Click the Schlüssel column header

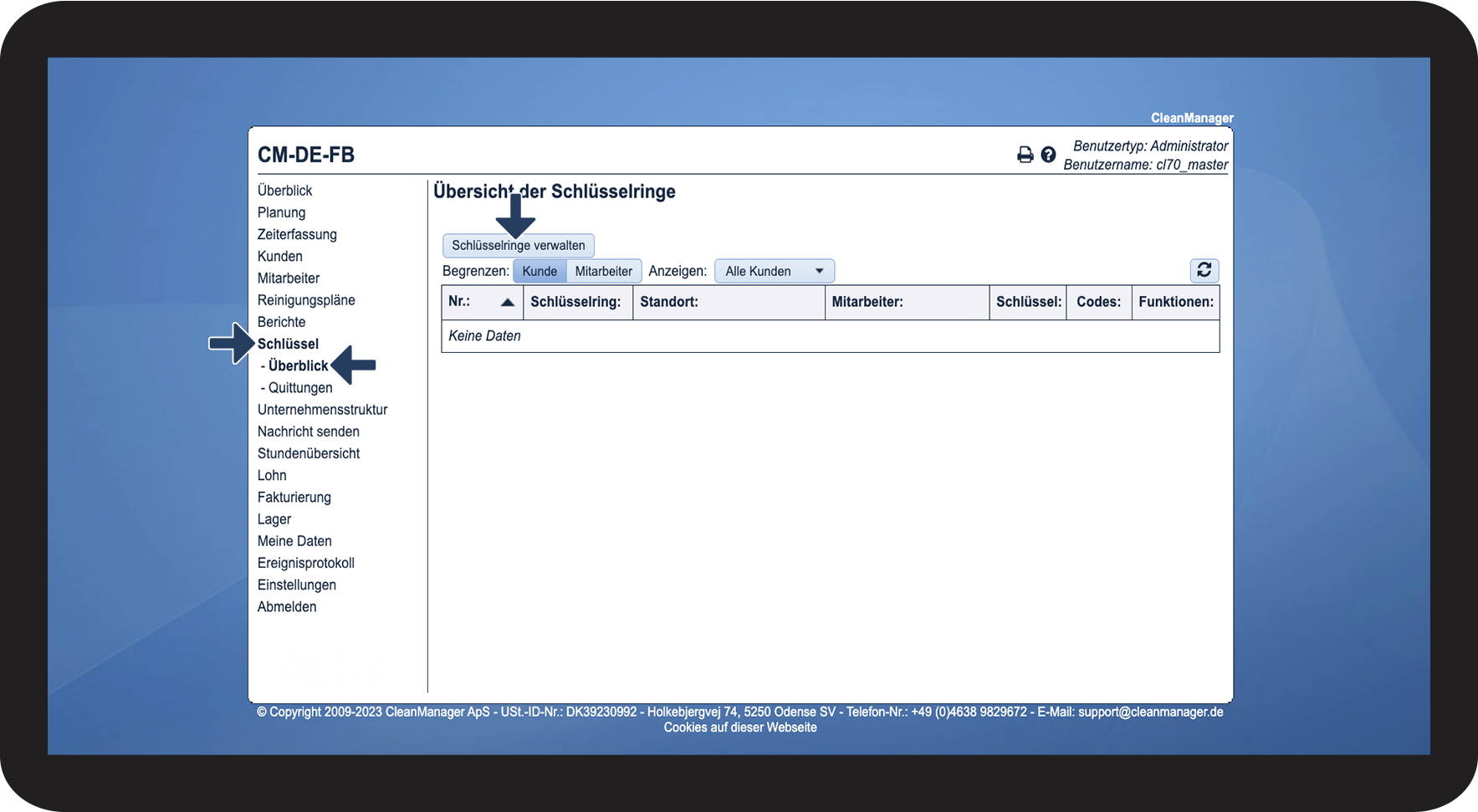click(x=1029, y=302)
